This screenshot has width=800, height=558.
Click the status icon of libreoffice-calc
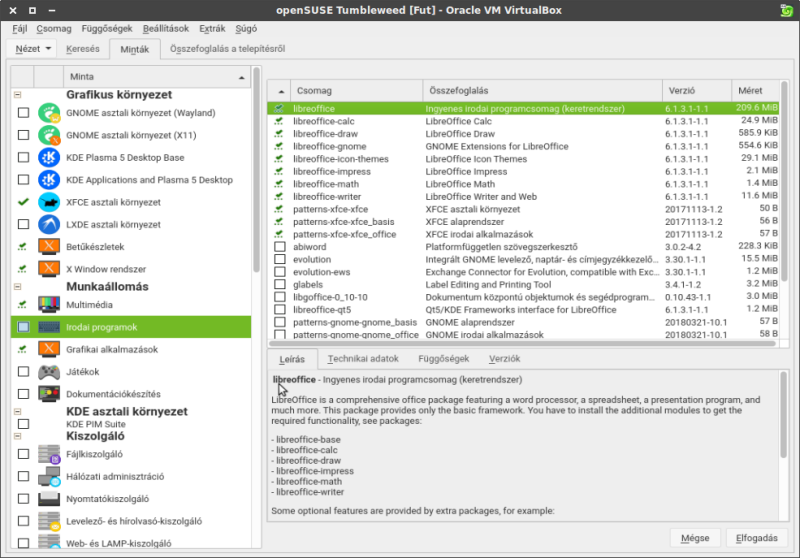[x=279, y=121]
